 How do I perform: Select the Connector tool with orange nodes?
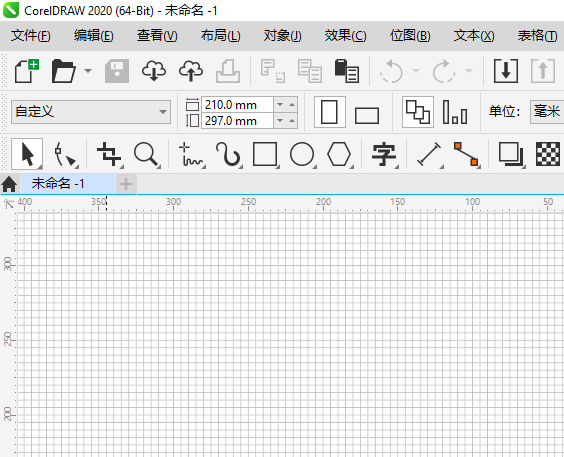tap(466, 154)
